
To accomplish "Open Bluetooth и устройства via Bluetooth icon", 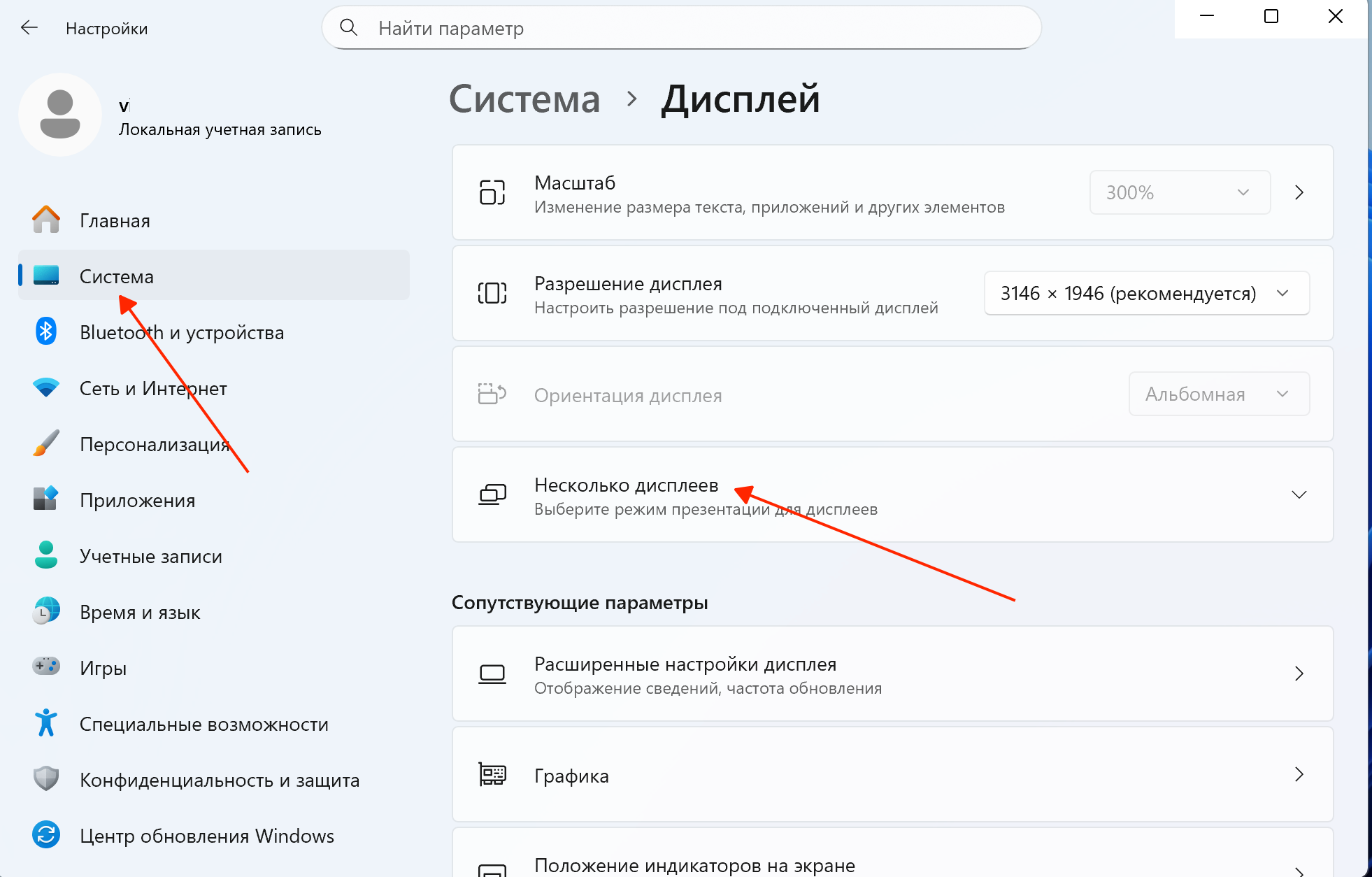I will click(46, 331).
